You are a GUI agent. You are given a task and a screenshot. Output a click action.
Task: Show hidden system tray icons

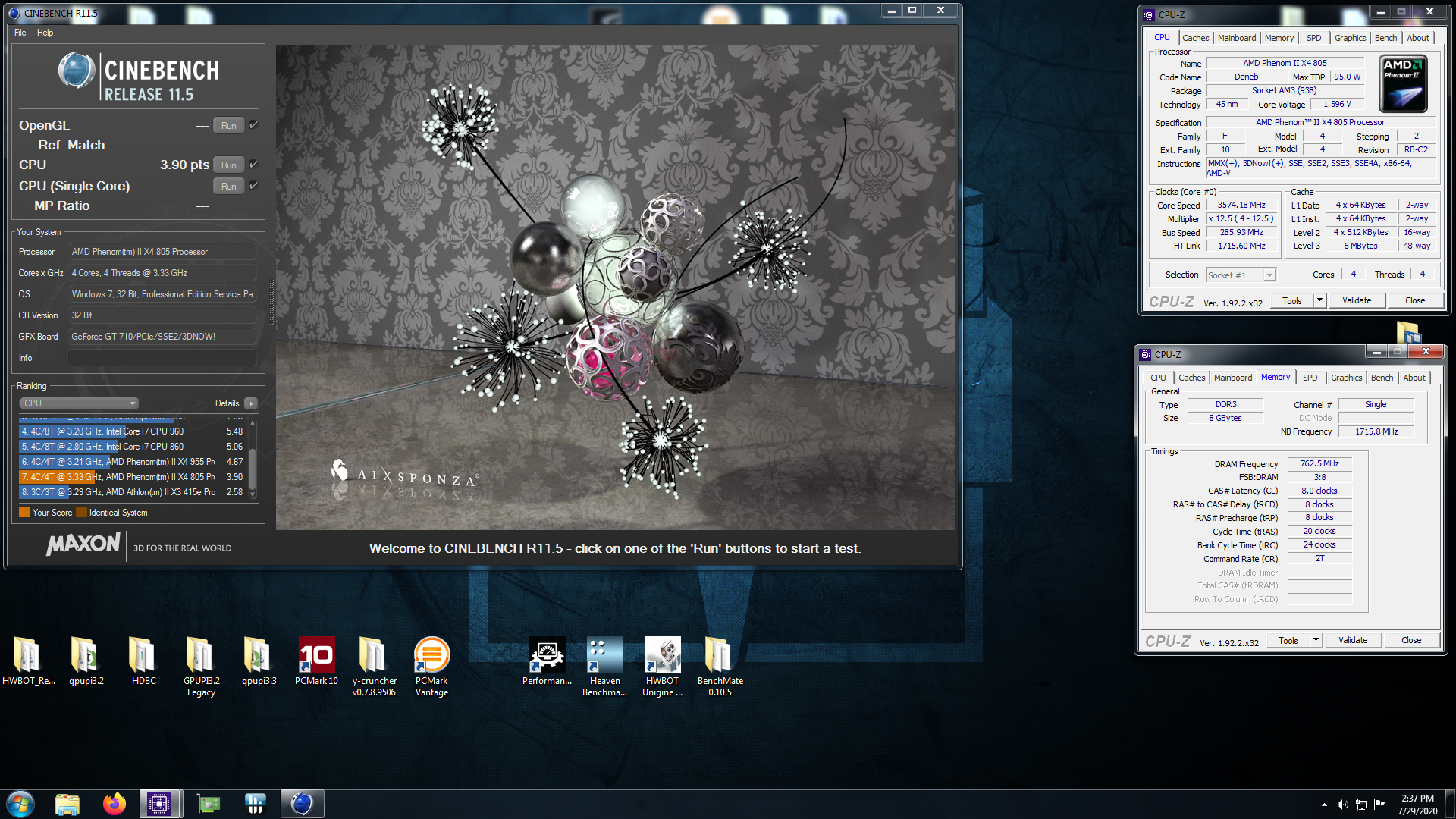[x=1324, y=805]
